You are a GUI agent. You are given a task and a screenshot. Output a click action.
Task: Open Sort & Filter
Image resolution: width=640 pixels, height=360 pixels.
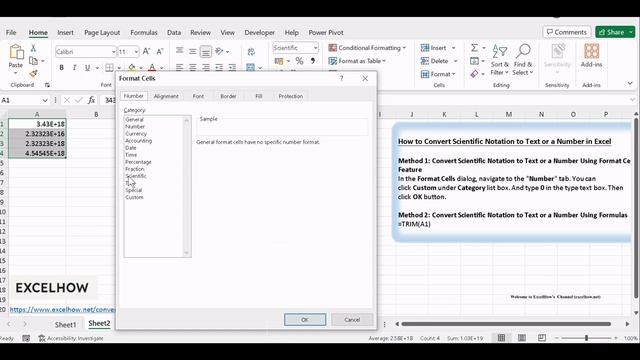click(500, 60)
